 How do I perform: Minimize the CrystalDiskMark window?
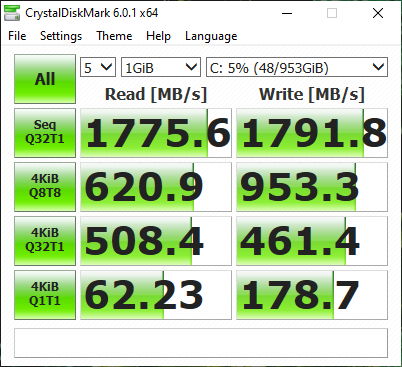pos(287,13)
